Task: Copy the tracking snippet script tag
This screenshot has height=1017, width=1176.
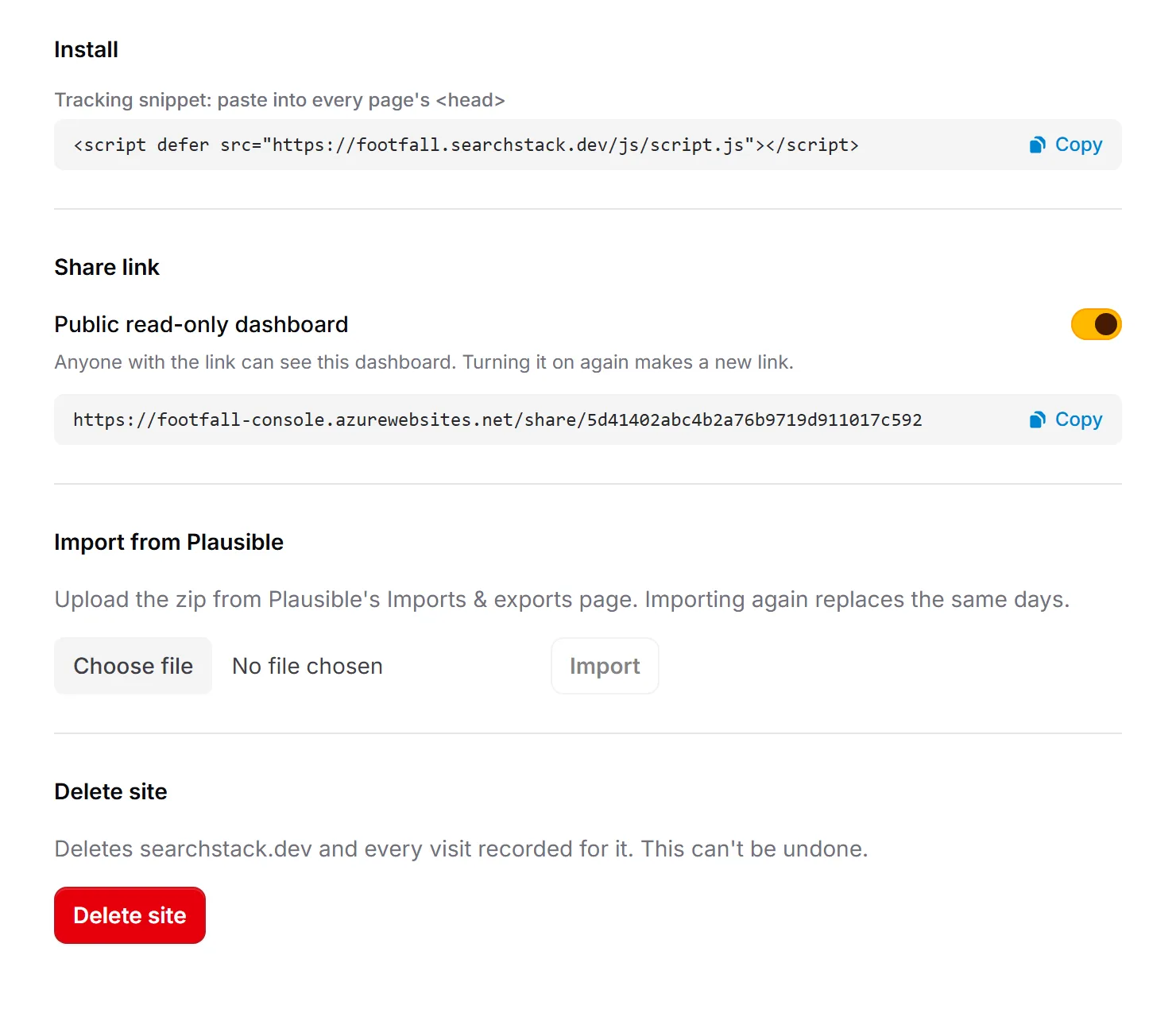Action: tap(1066, 145)
